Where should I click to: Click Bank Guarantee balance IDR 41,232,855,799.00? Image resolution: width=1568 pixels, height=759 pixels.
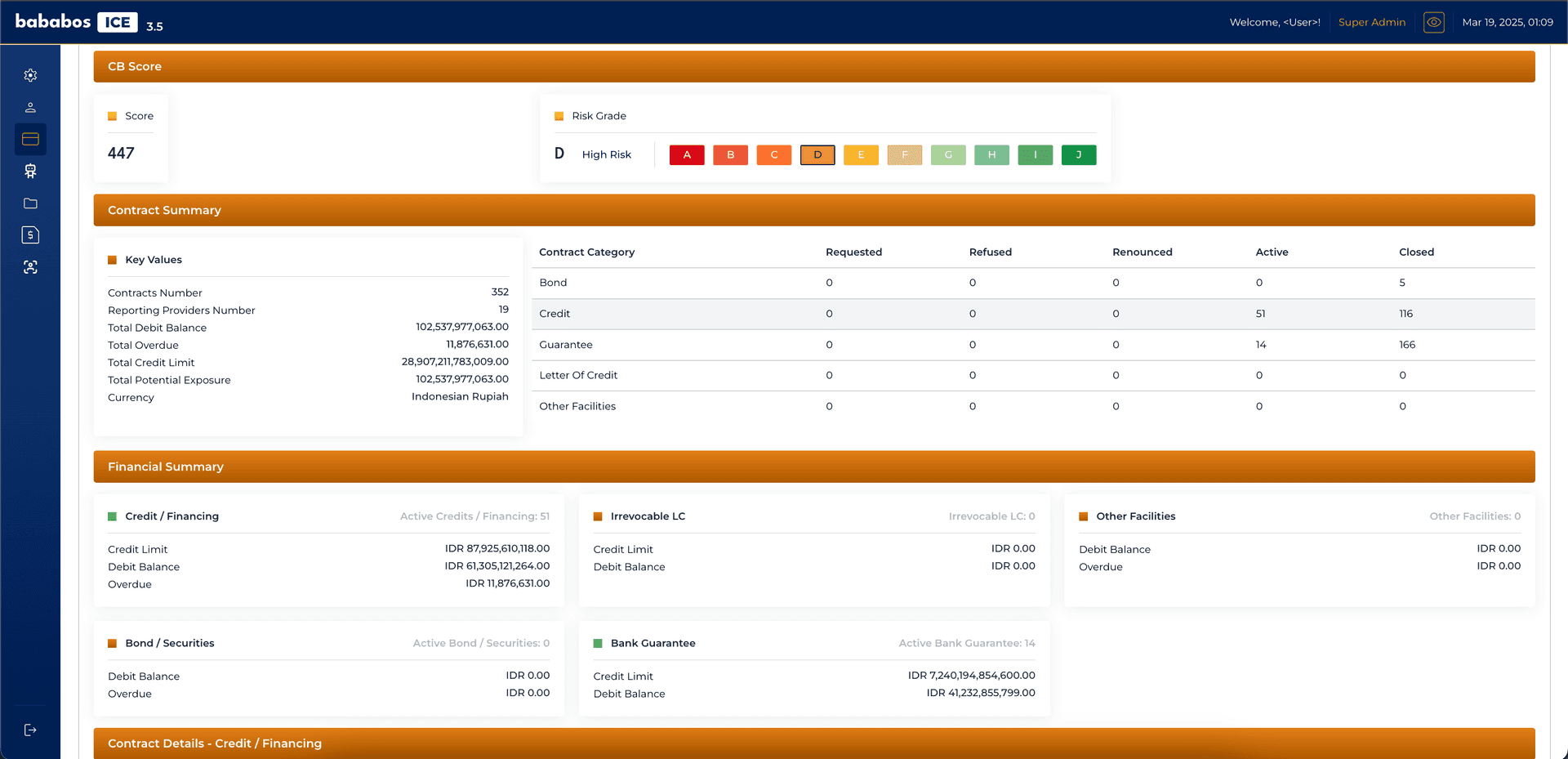pyautogui.click(x=981, y=692)
